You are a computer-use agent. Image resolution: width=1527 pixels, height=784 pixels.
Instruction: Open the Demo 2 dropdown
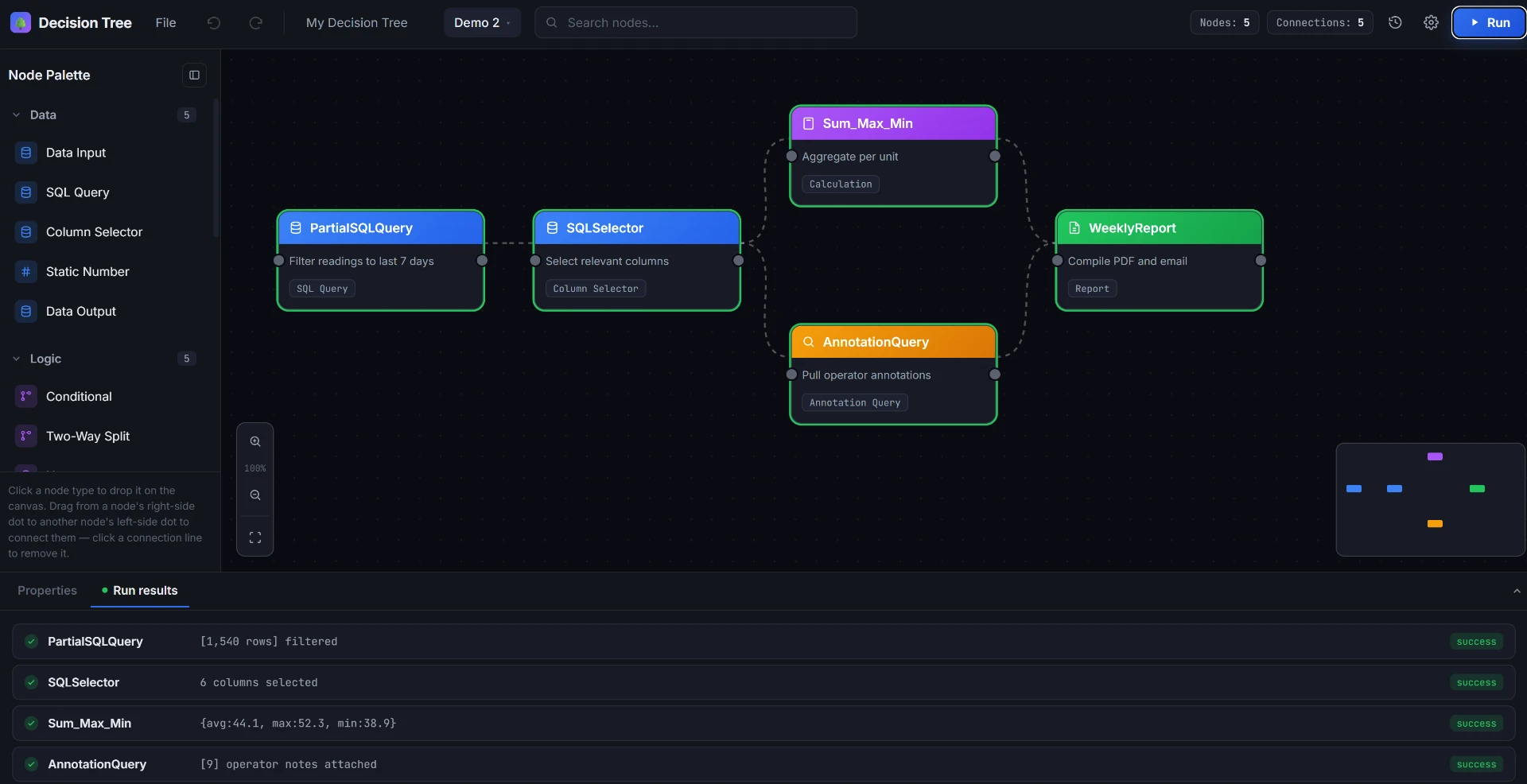(x=482, y=22)
